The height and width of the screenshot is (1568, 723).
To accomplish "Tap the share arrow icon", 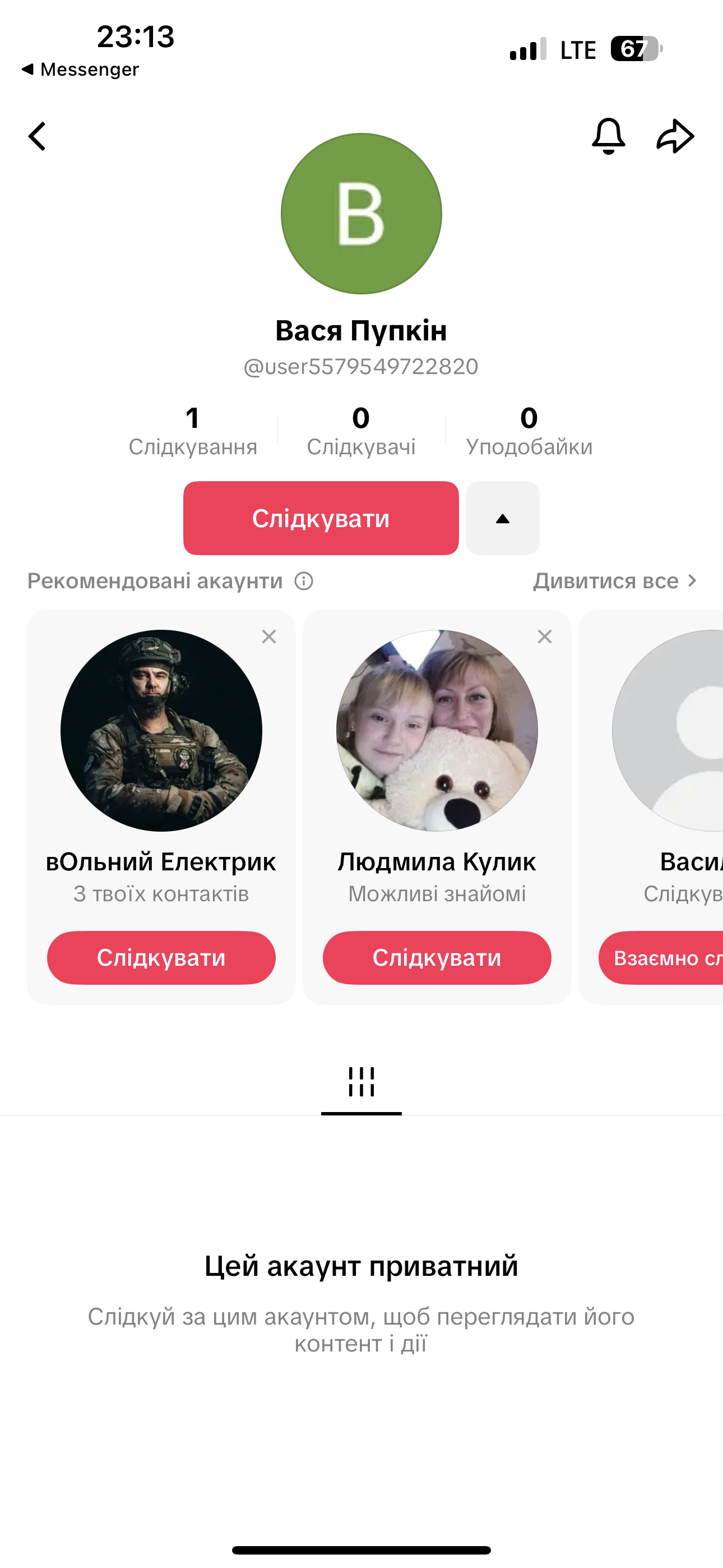I will (675, 136).
